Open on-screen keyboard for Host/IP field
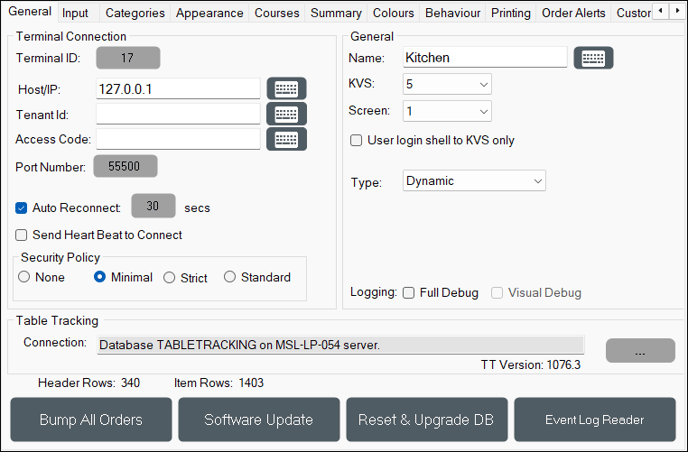The width and height of the screenshot is (688, 452). (x=287, y=89)
